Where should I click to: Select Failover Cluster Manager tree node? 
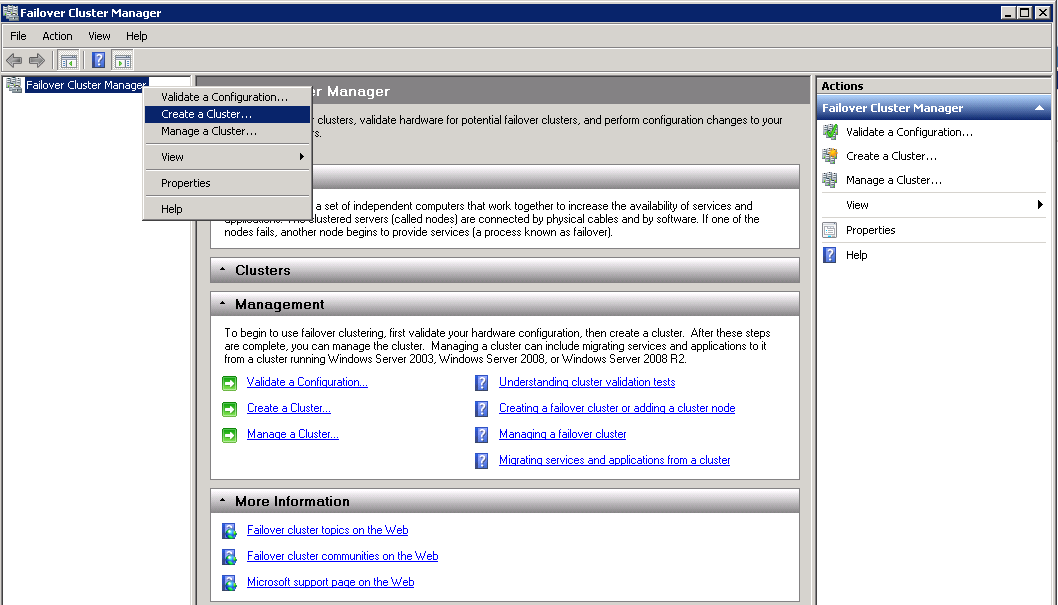(85, 85)
